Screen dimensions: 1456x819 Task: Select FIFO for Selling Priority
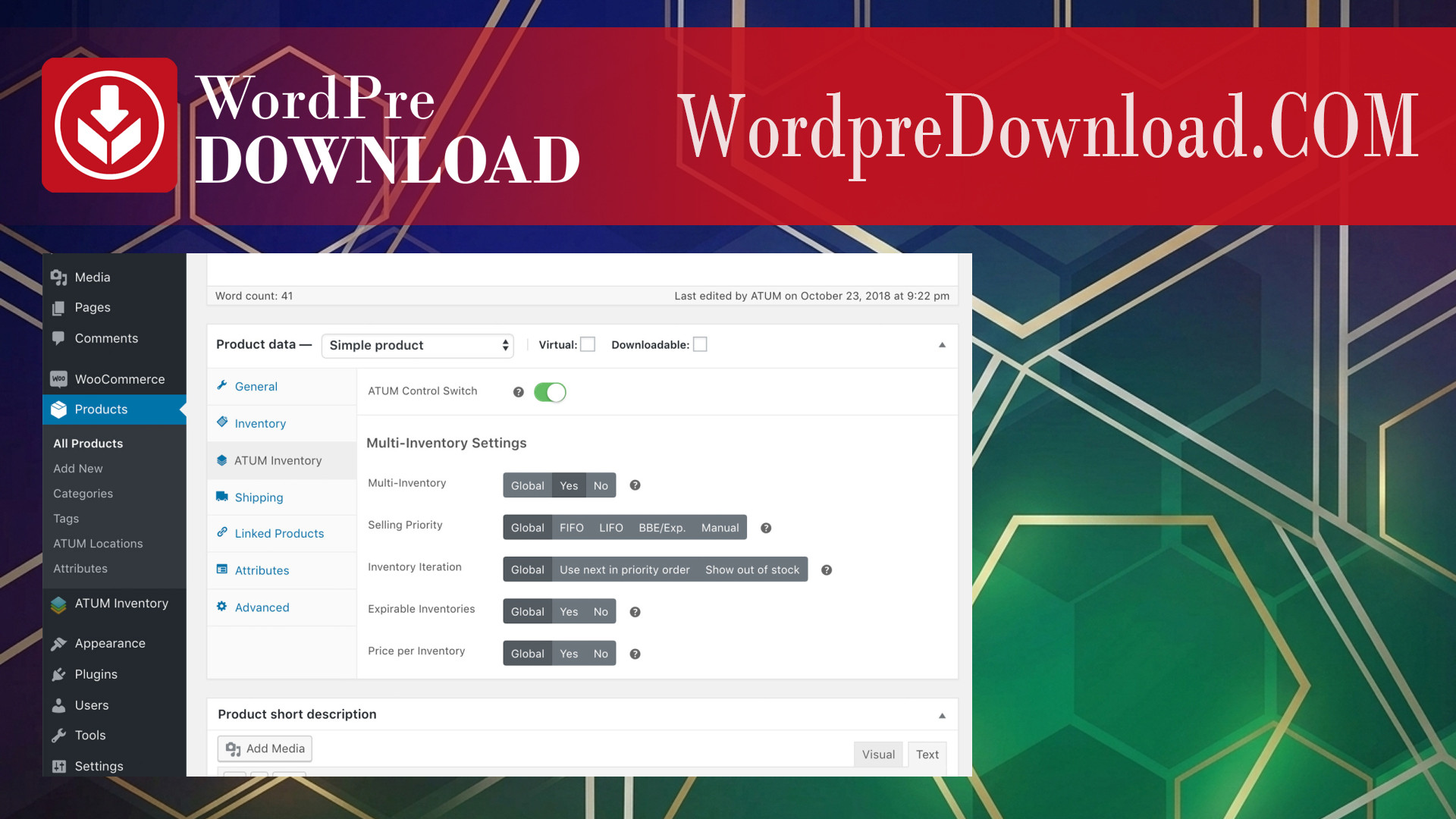point(572,528)
